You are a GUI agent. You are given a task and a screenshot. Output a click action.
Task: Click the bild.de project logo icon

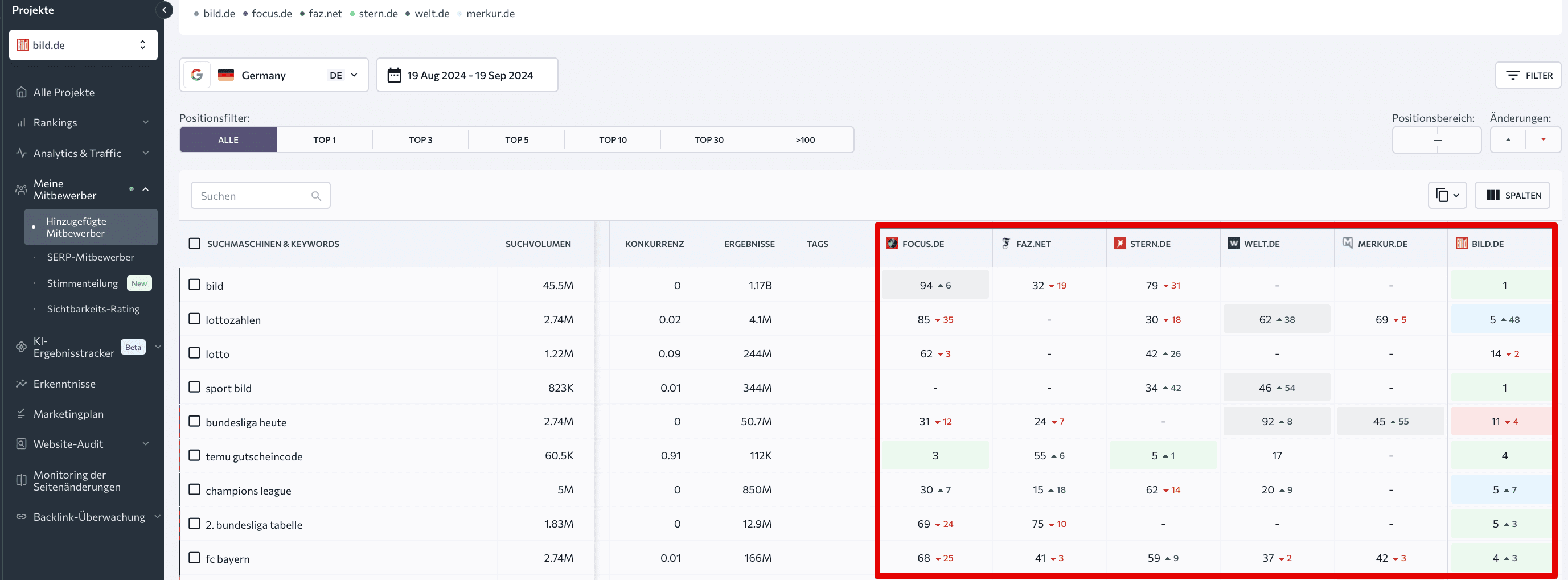pos(23,45)
